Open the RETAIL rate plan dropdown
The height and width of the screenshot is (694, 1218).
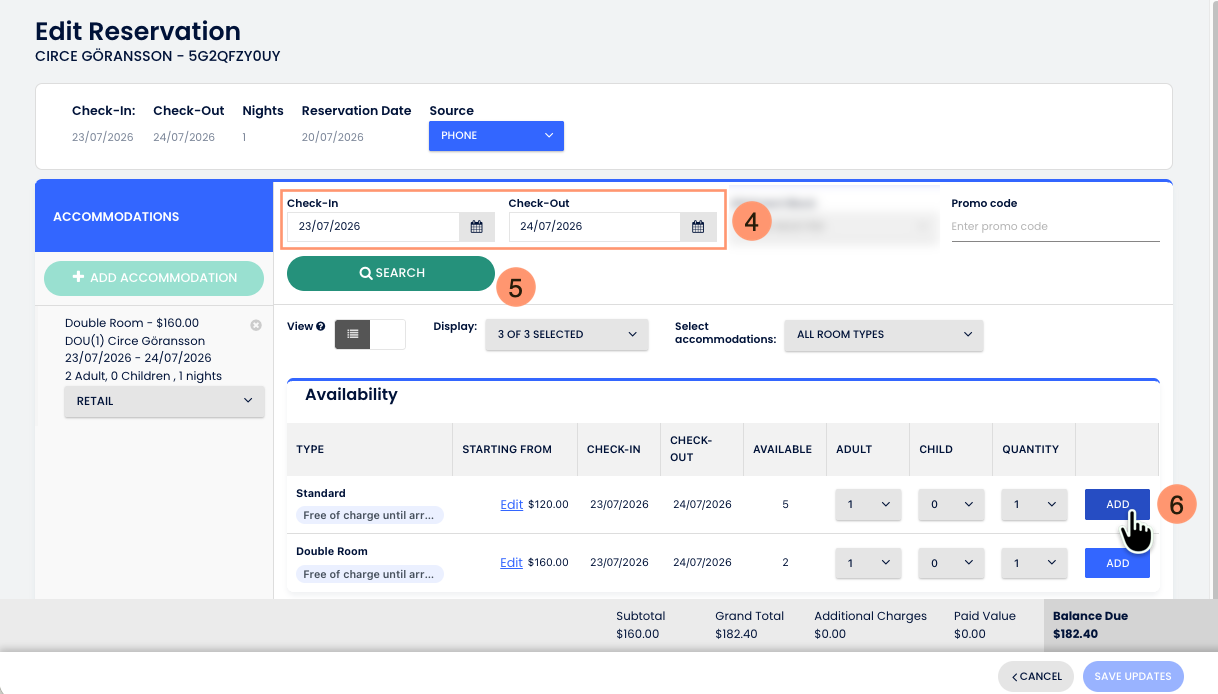click(165, 401)
